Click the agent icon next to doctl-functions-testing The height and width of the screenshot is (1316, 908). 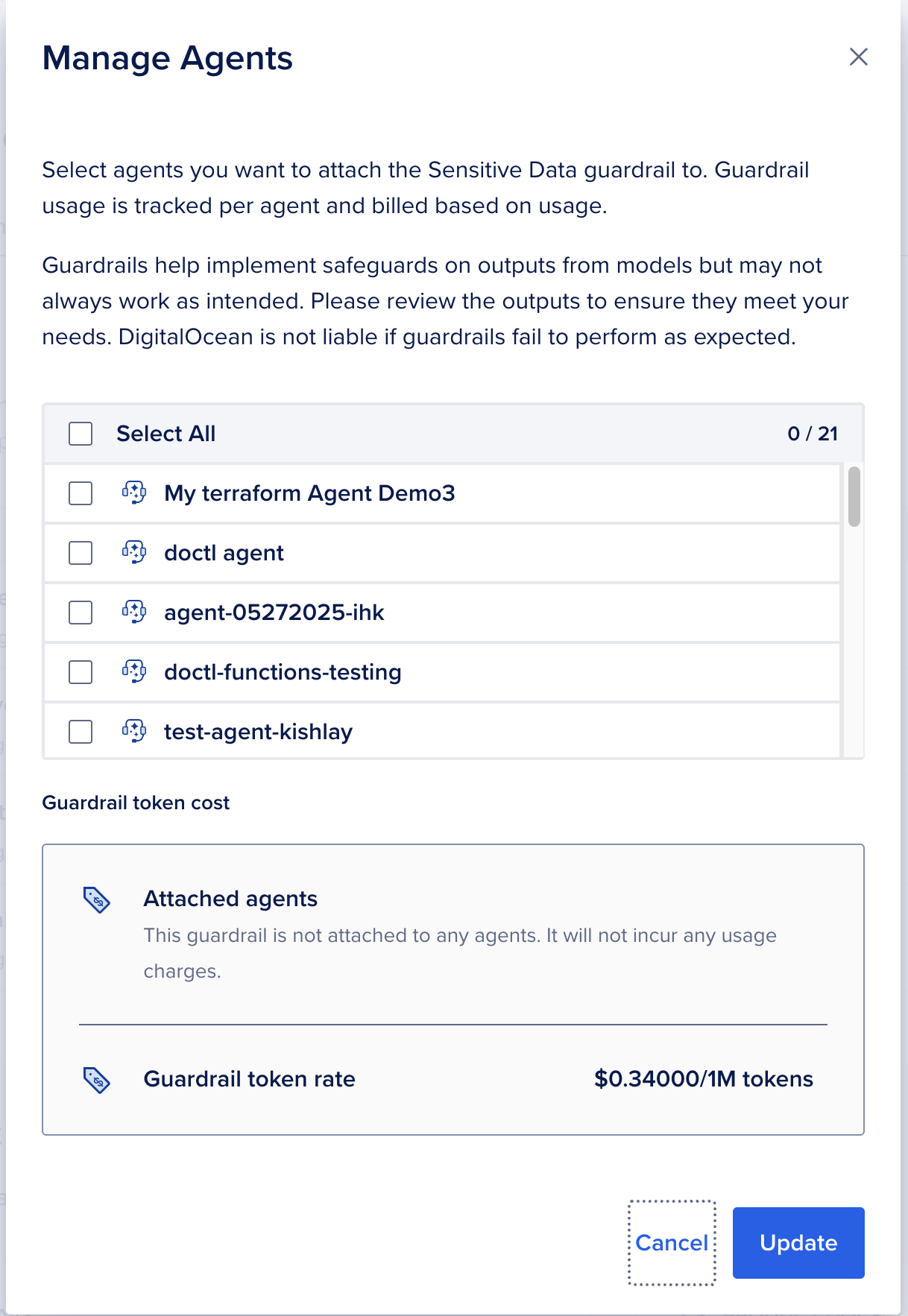134,671
